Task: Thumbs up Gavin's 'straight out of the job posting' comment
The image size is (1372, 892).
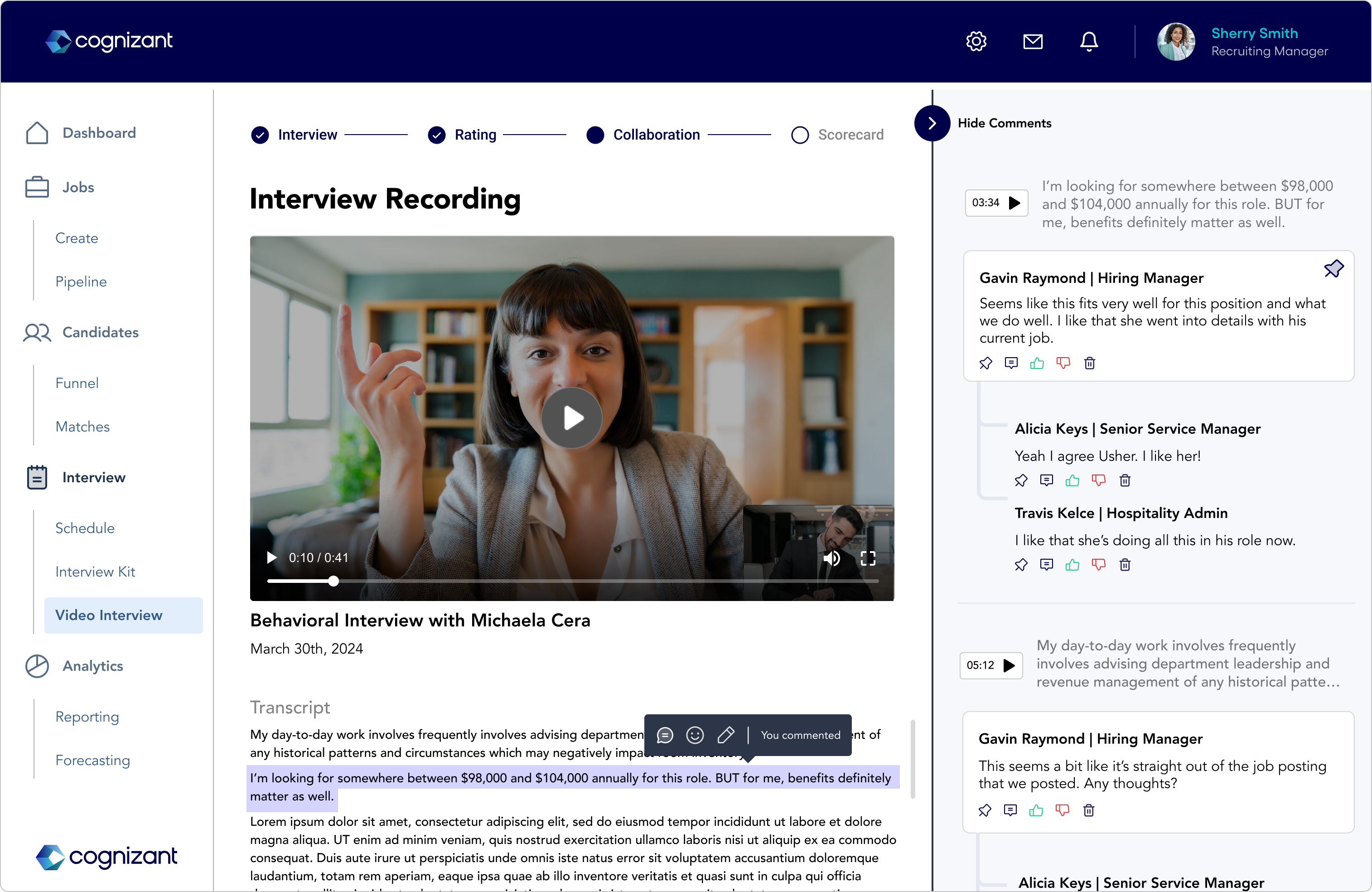Action: point(1036,810)
